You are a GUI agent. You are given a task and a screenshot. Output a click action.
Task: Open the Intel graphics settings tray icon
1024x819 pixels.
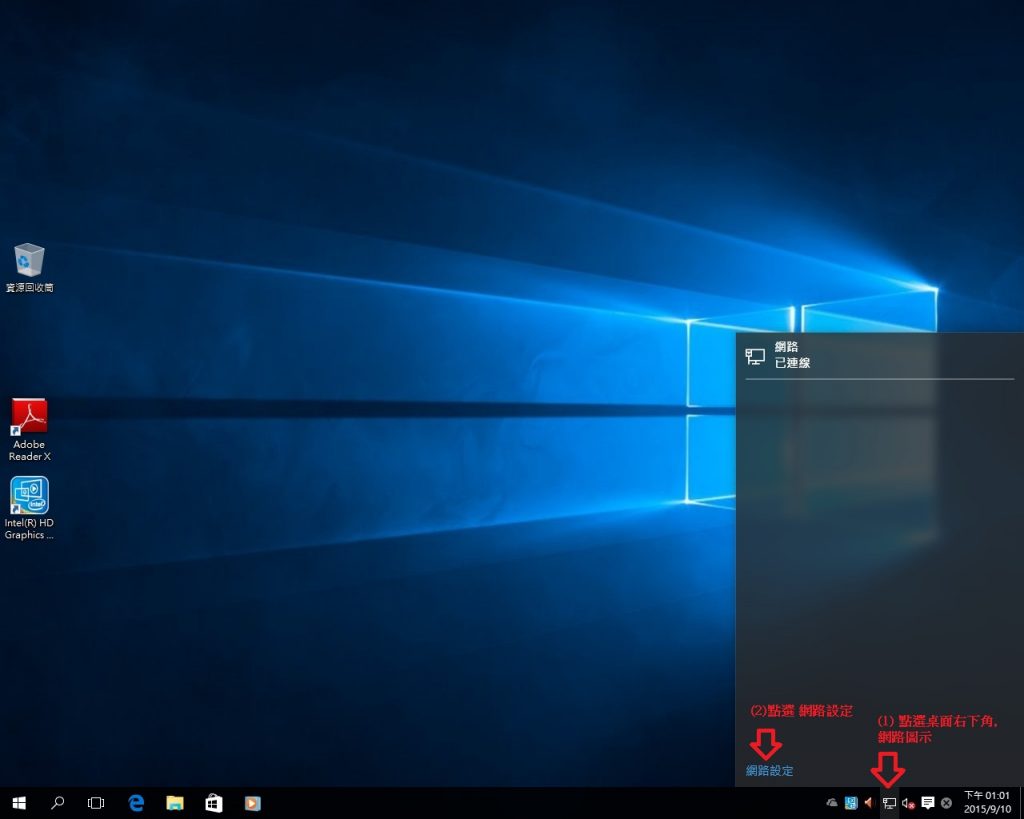pos(851,802)
